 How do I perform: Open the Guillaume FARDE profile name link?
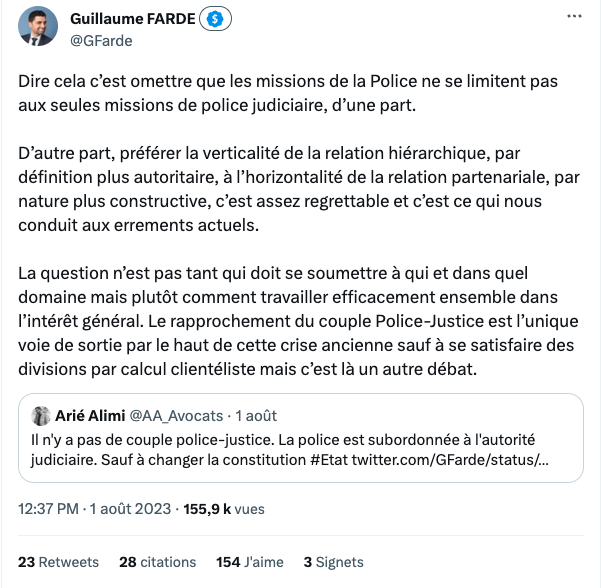click(132, 20)
